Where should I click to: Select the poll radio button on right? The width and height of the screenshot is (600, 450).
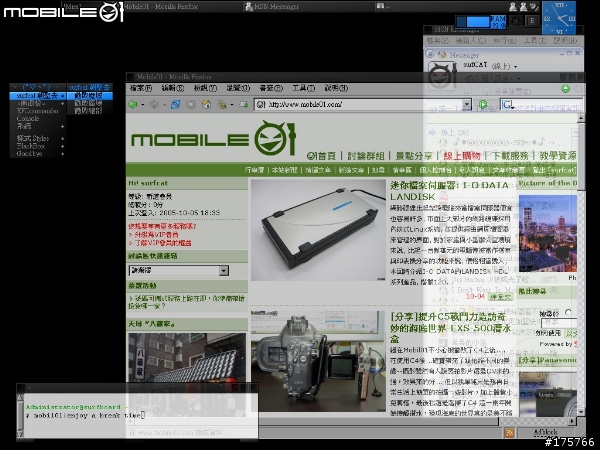(568, 313)
